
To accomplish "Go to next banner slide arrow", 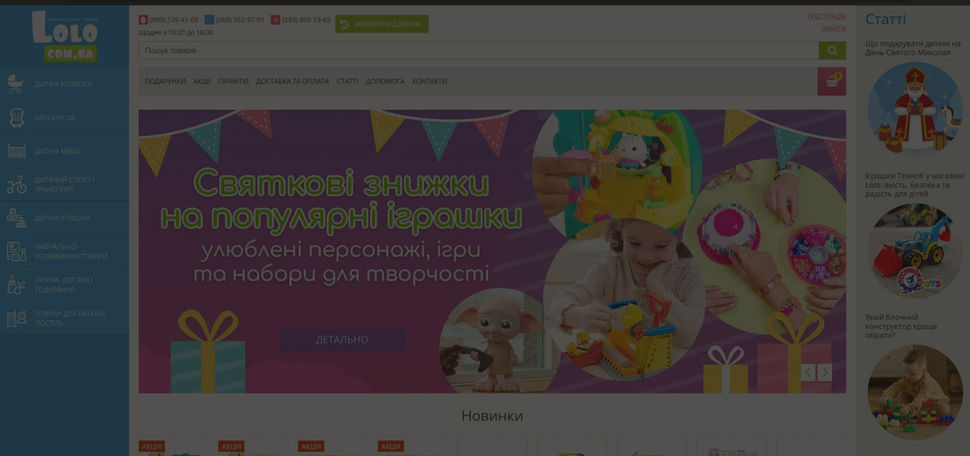I will (824, 372).
